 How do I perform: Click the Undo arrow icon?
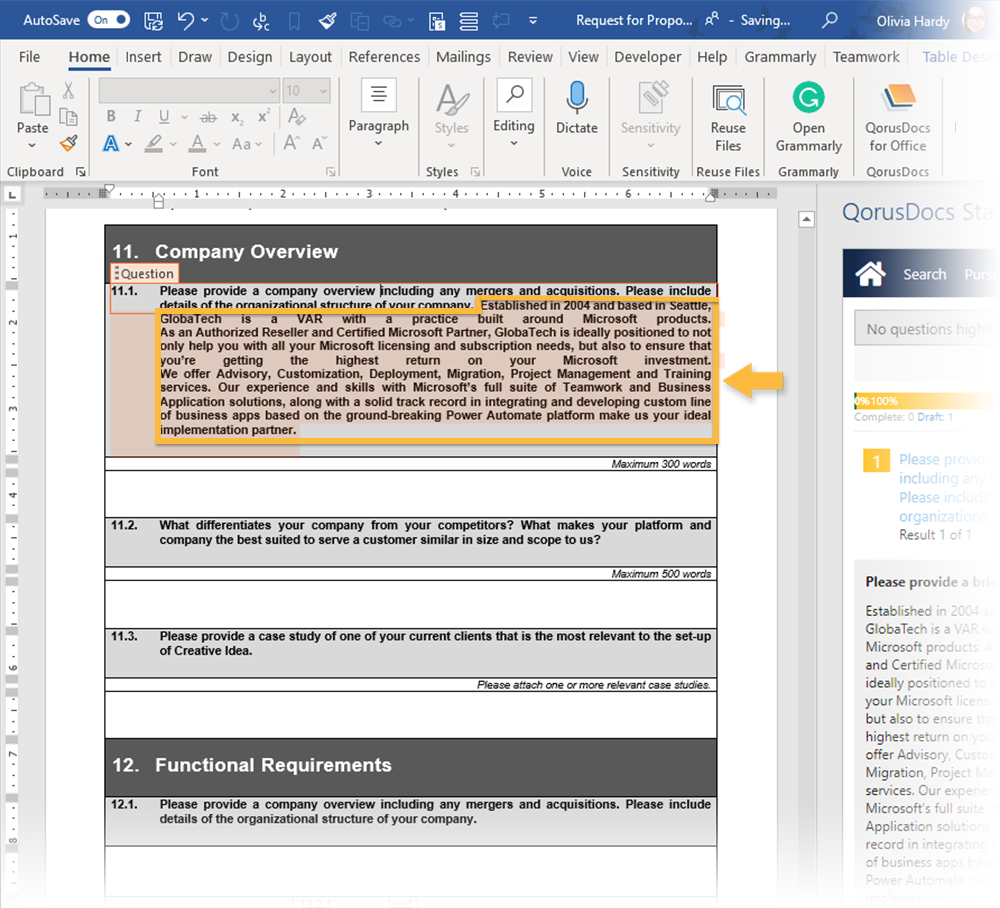(x=186, y=20)
